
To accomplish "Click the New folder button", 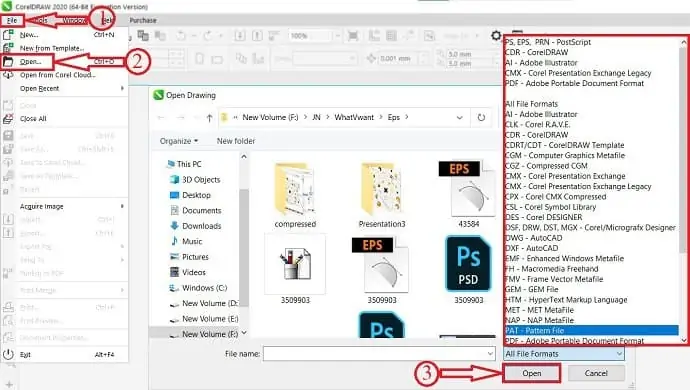I will click(x=236, y=141).
